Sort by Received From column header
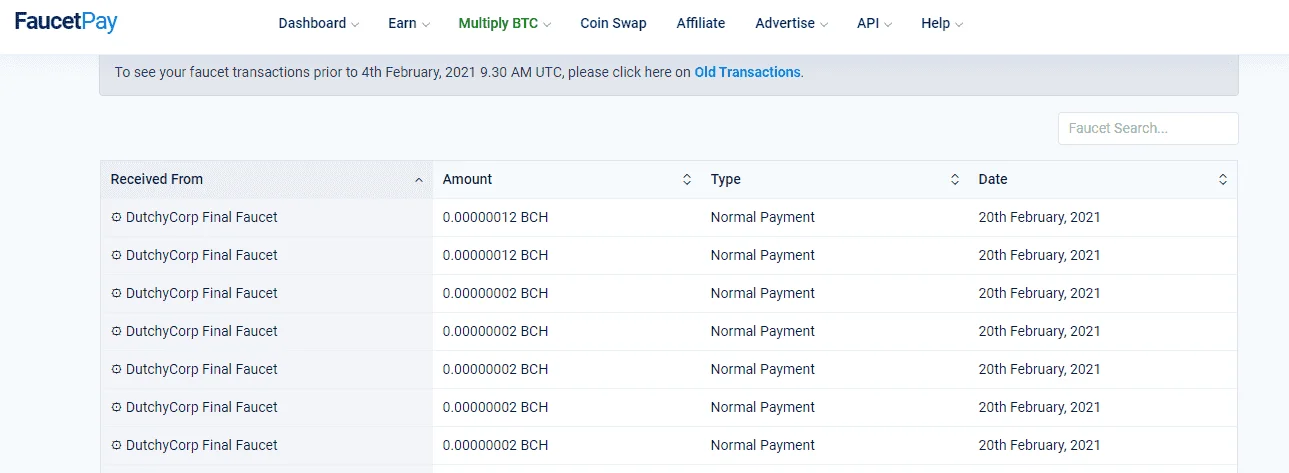 266,180
